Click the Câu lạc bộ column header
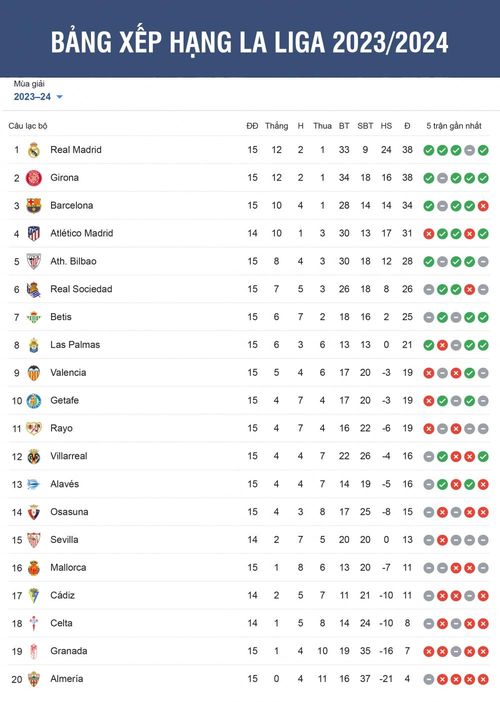The image size is (500, 702). pyautogui.click(x=28, y=126)
